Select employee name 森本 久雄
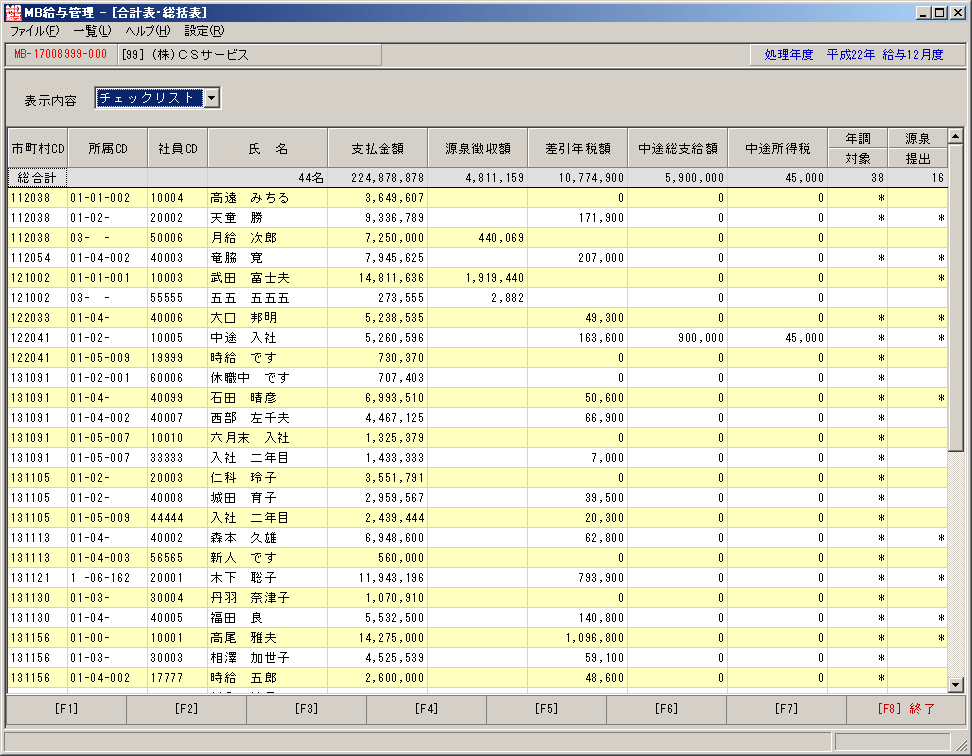The height and width of the screenshot is (756, 972). coord(243,538)
